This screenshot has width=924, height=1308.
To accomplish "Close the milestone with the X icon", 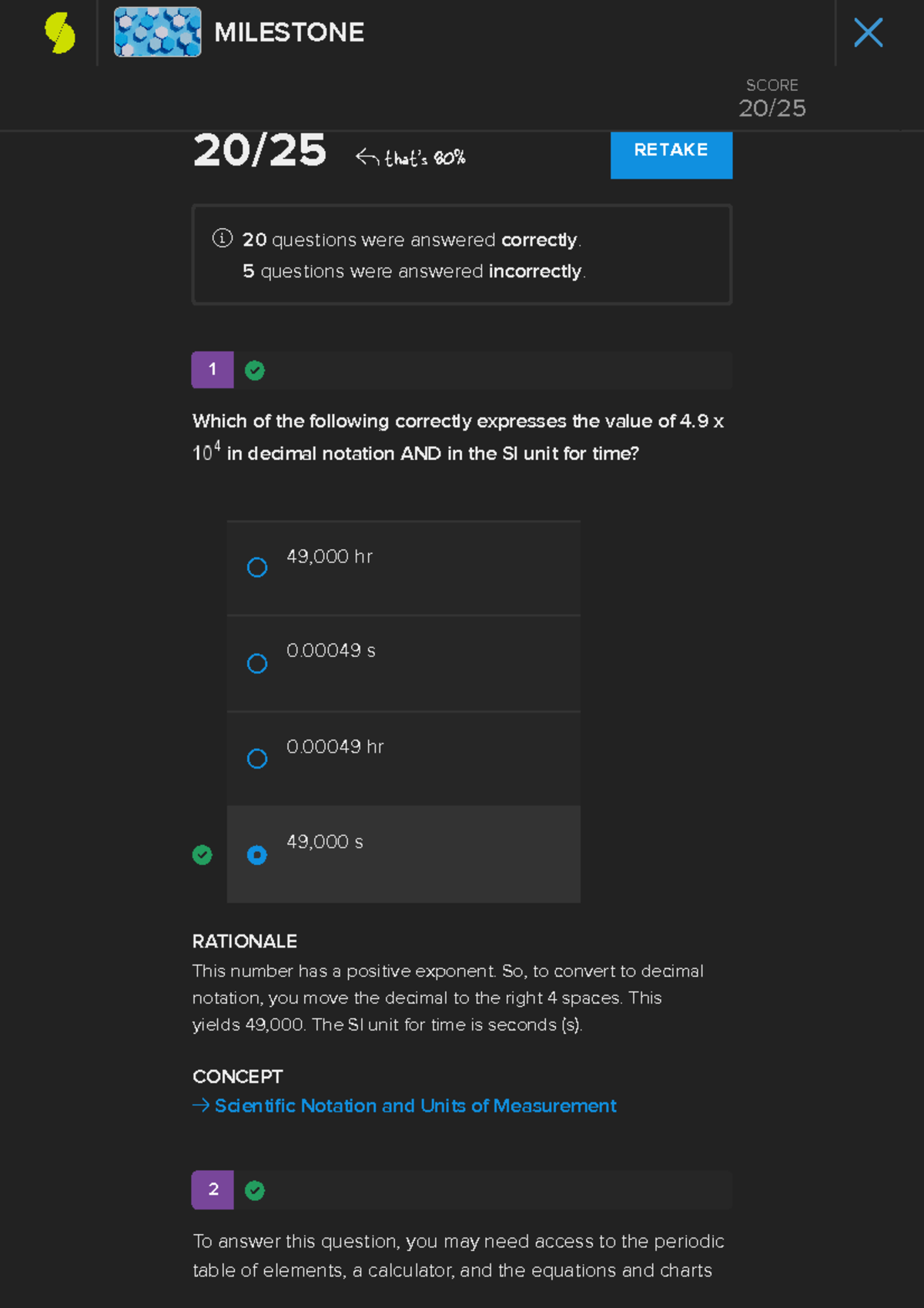I will (x=868, y=33).
